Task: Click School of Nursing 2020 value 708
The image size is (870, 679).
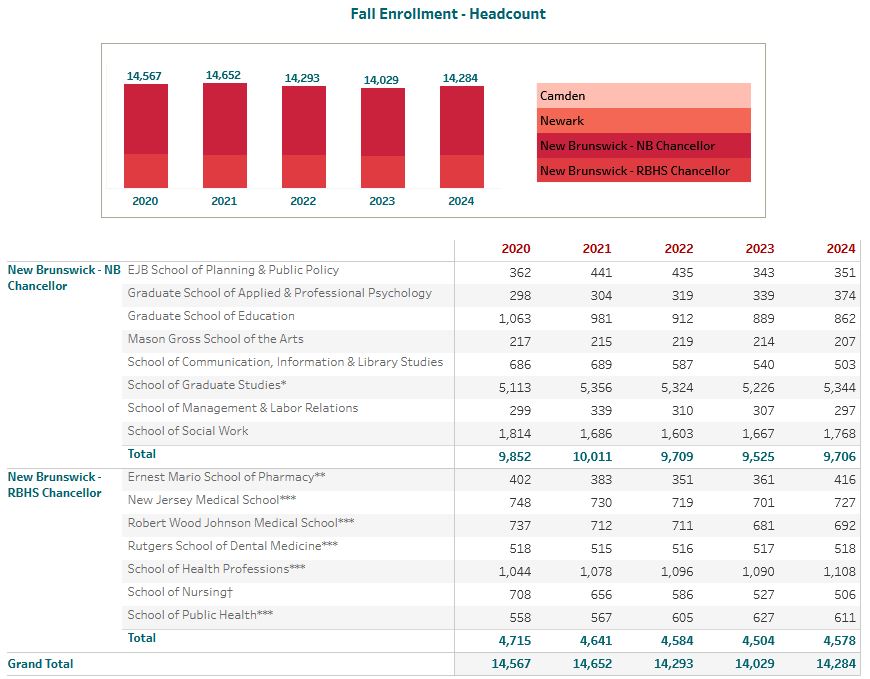Action: pyautogui.click(x=520, y=595)
